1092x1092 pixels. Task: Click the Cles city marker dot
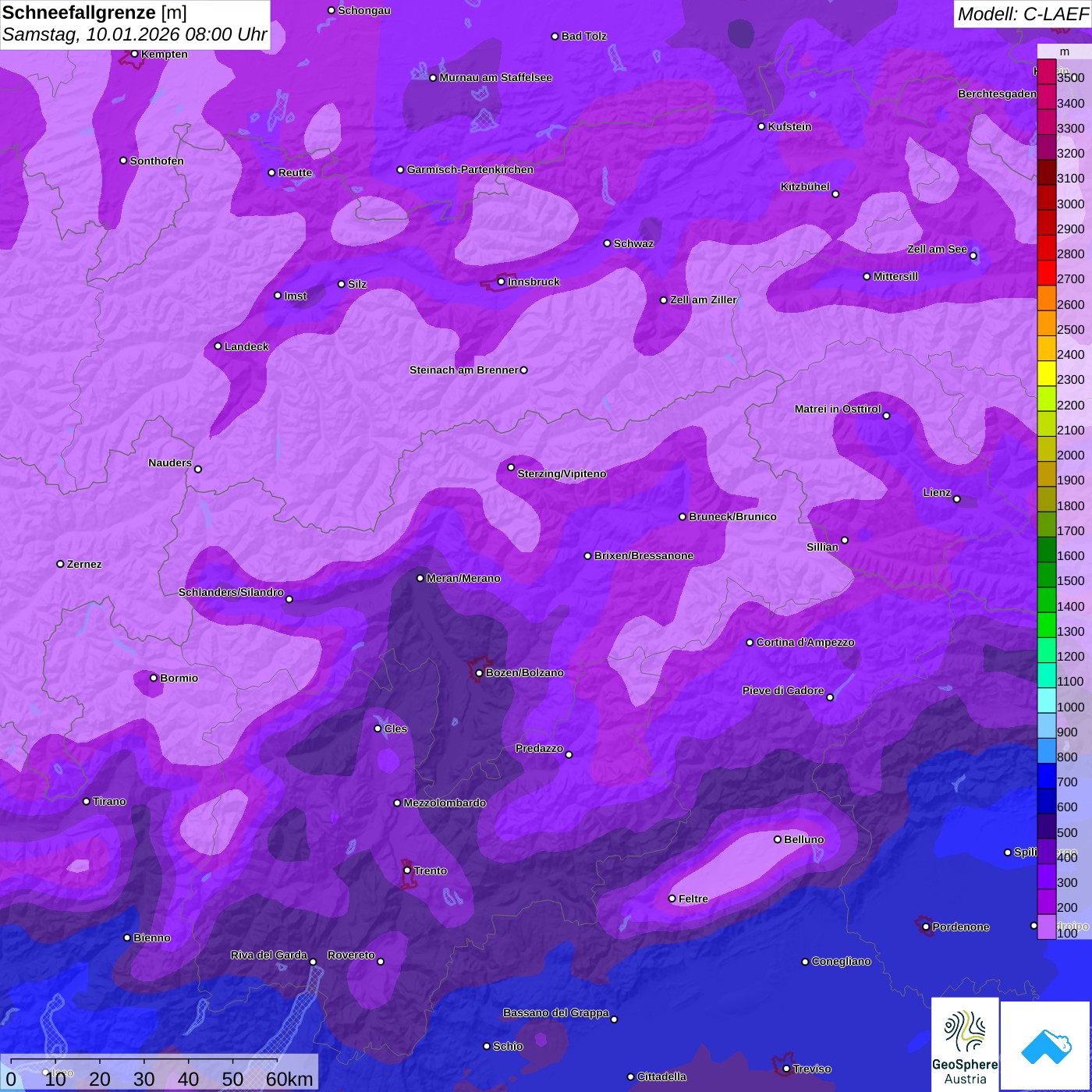[378, 729]
